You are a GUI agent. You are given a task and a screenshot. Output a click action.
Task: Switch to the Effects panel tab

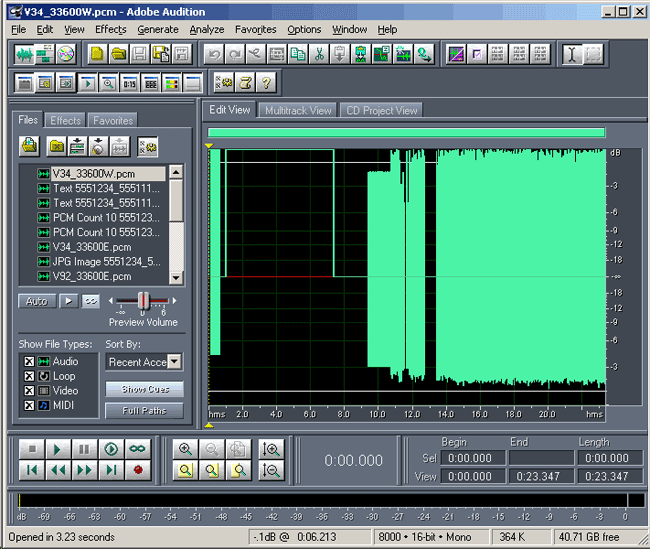pyautogui.click(x=65, y=121)
